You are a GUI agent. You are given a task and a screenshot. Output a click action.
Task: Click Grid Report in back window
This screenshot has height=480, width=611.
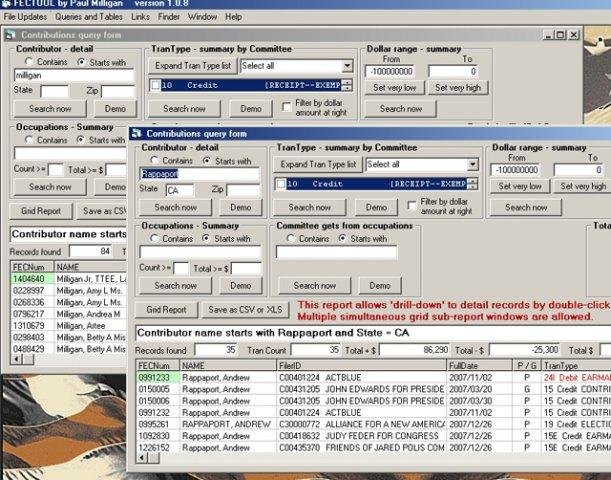(x=41, y=211)
